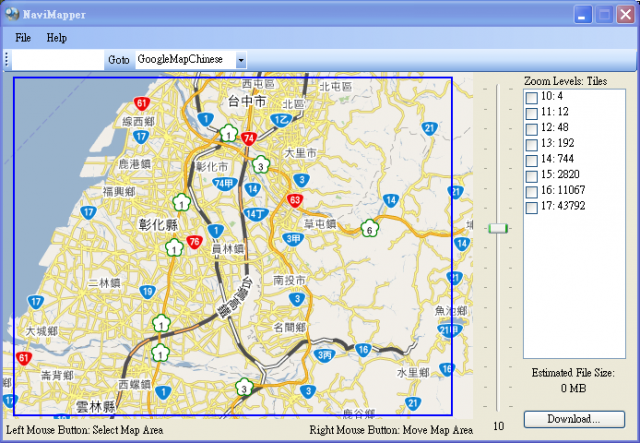The image size is (640, 443).
Task: Click 西螺鎮 label on the map
Action: 134,384
